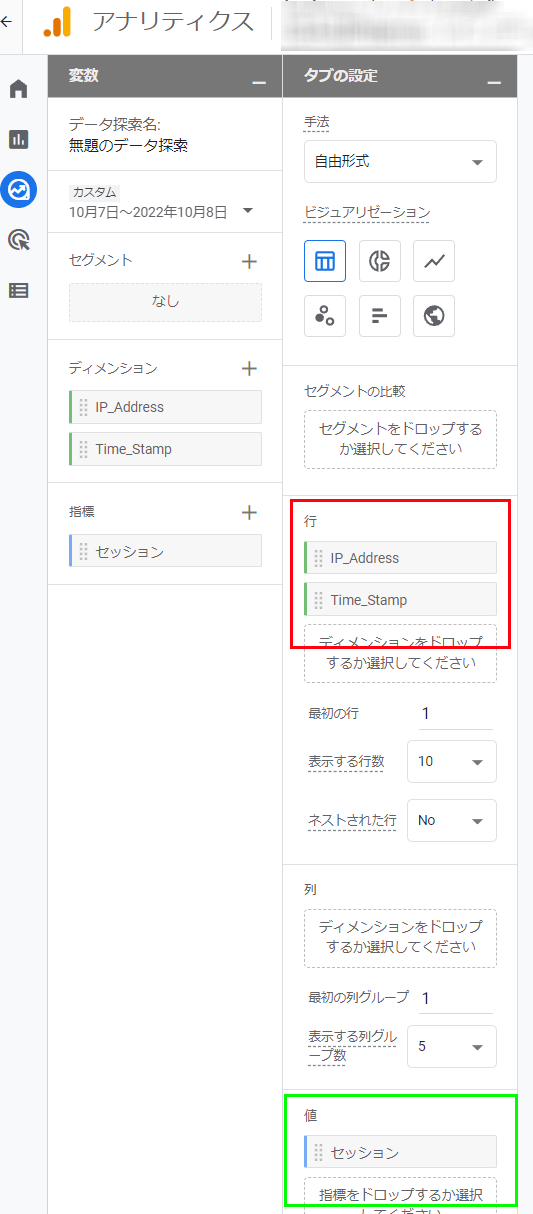Screen dimensions: 533x1214
Task: Select the scatter plot visualization
Action: click(325, 316)
